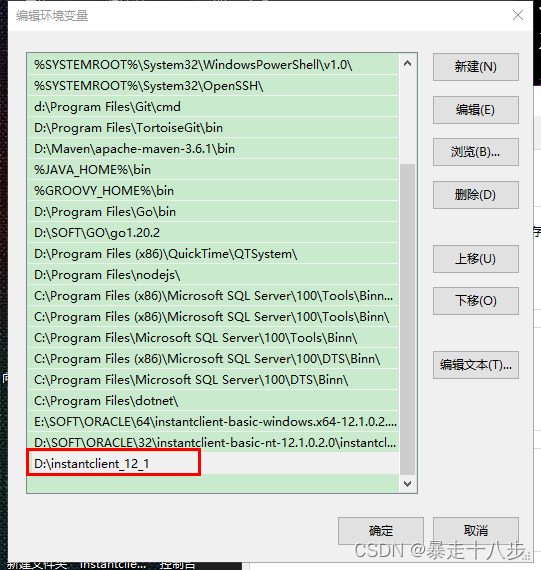Click the scroll up arrow in path list
This screenshot has width=541, height=570.
click(x=408, y=64)
